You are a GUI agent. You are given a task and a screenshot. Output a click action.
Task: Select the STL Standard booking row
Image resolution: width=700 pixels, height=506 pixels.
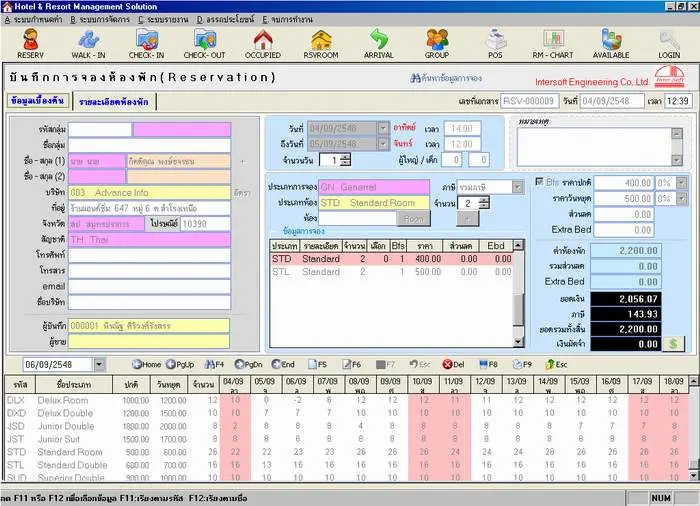coord(392,272)
